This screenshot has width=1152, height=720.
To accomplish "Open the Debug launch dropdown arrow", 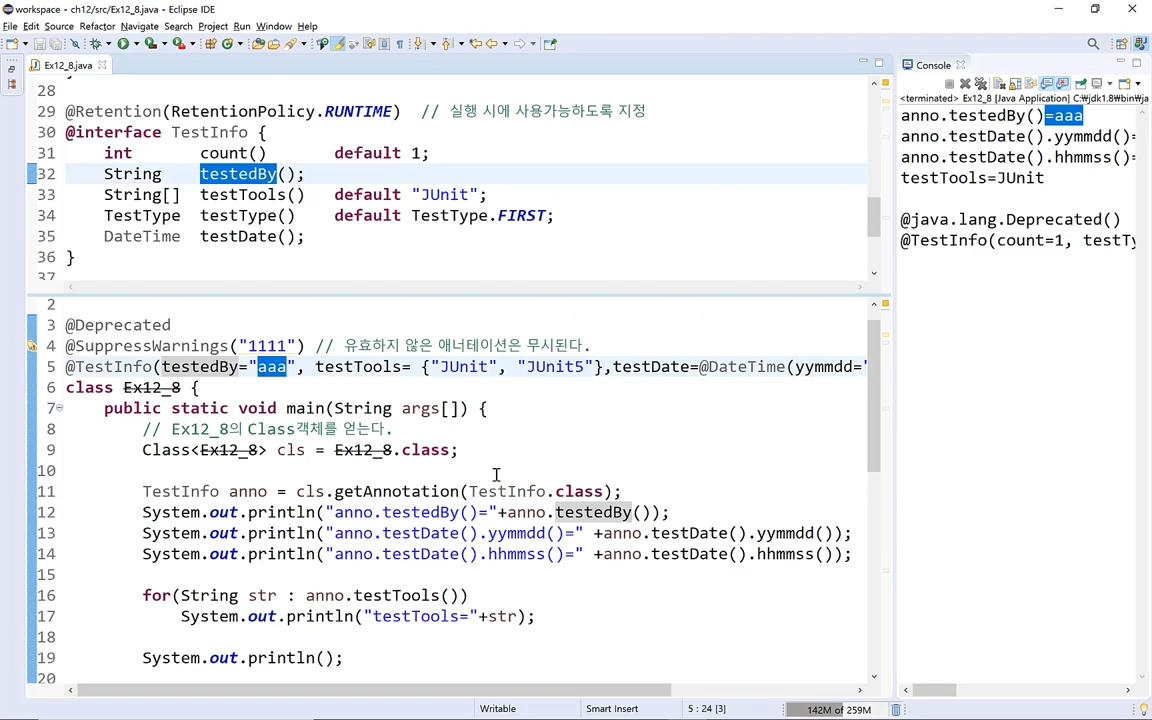I will coord(109,44).
